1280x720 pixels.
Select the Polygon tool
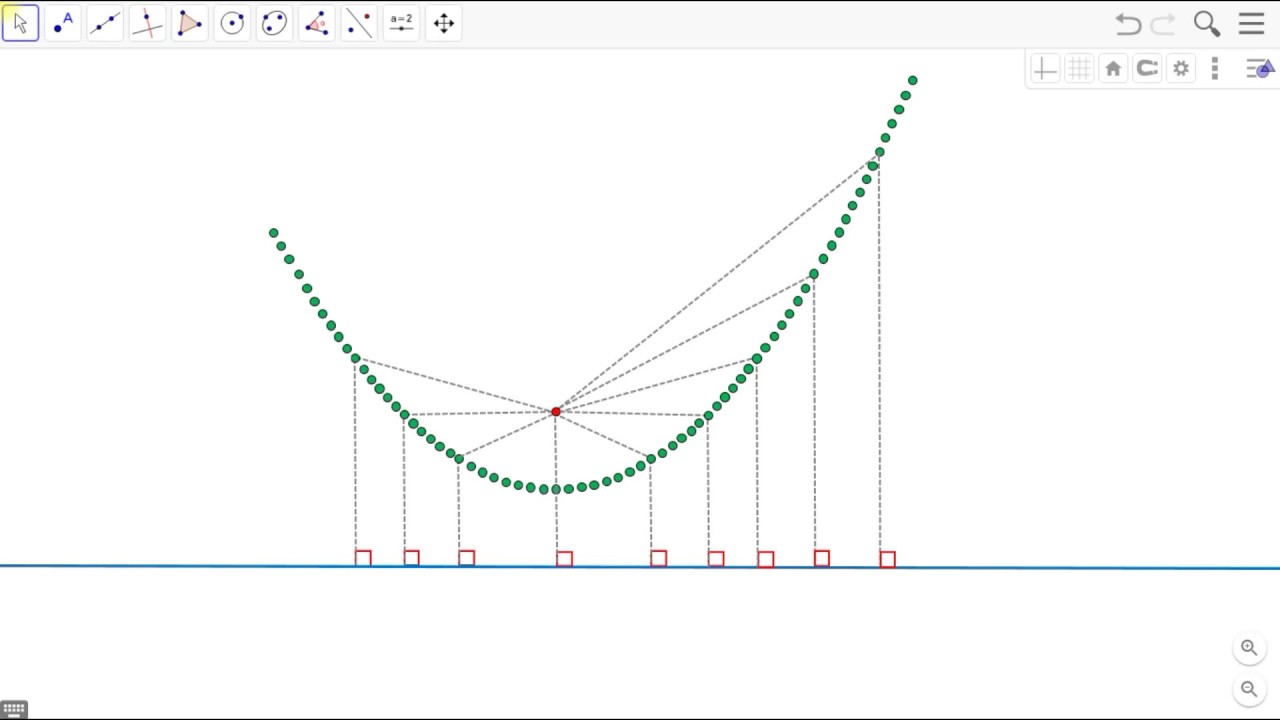189,23
